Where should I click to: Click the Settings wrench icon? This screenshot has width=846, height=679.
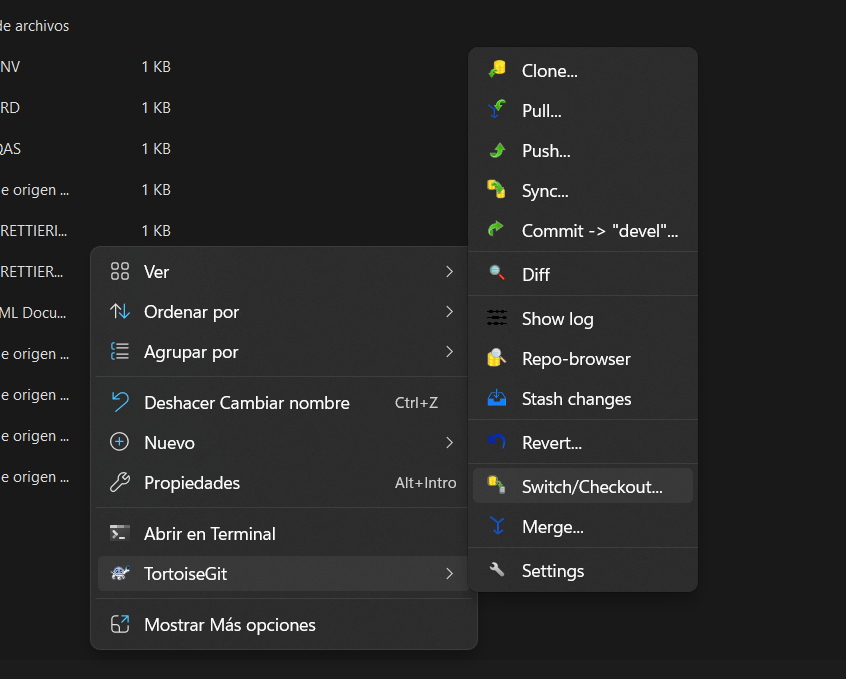pyautogui.click(x=497, y=570)
